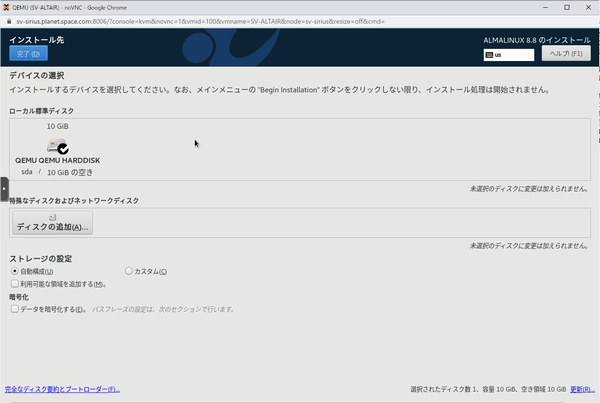
Task: Choose the 自動構成 automatic radio button
Action: pos(15,271)
